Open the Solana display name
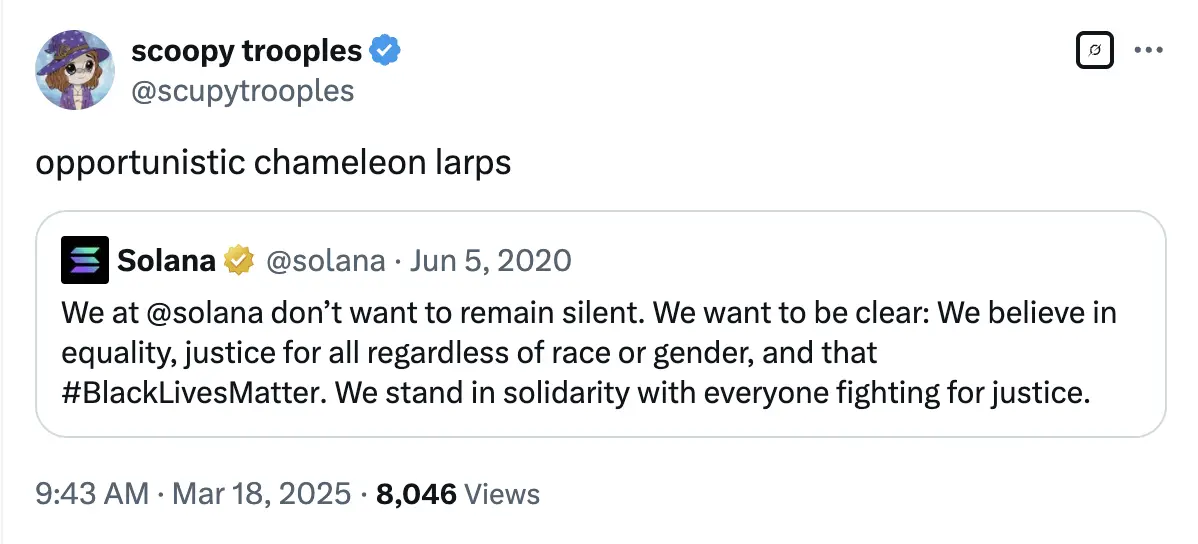The width and height of the screenshot is (1198, 544). tap(166, 261)
